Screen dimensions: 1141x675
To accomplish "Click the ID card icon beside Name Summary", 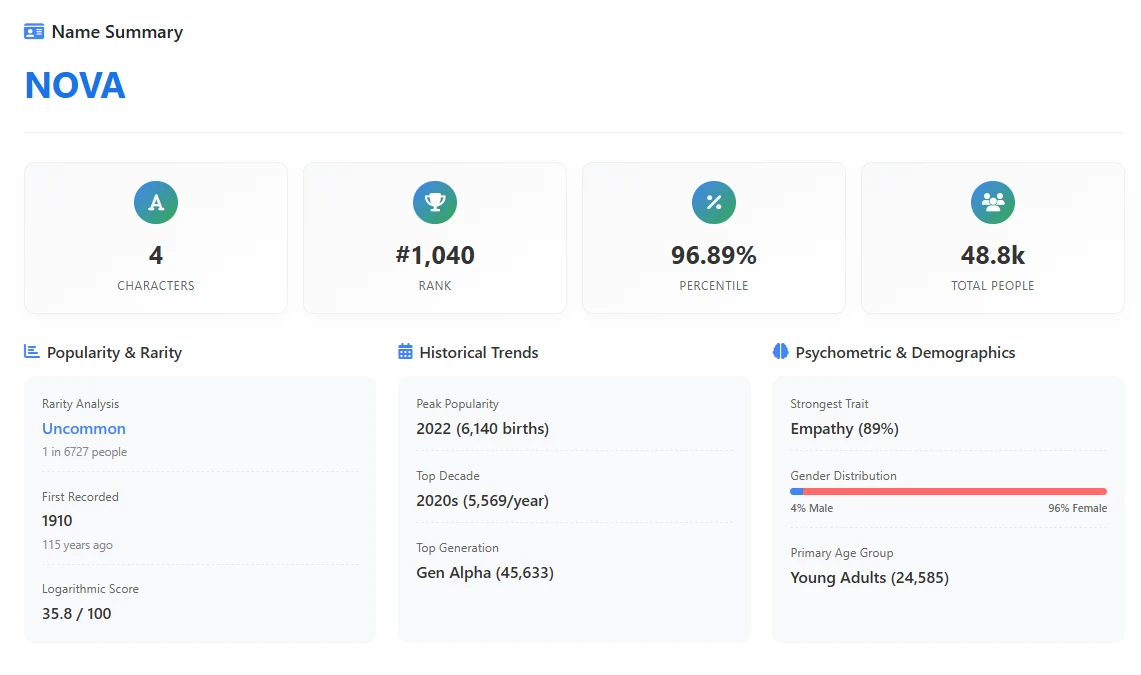I will (x=34, y=32).
